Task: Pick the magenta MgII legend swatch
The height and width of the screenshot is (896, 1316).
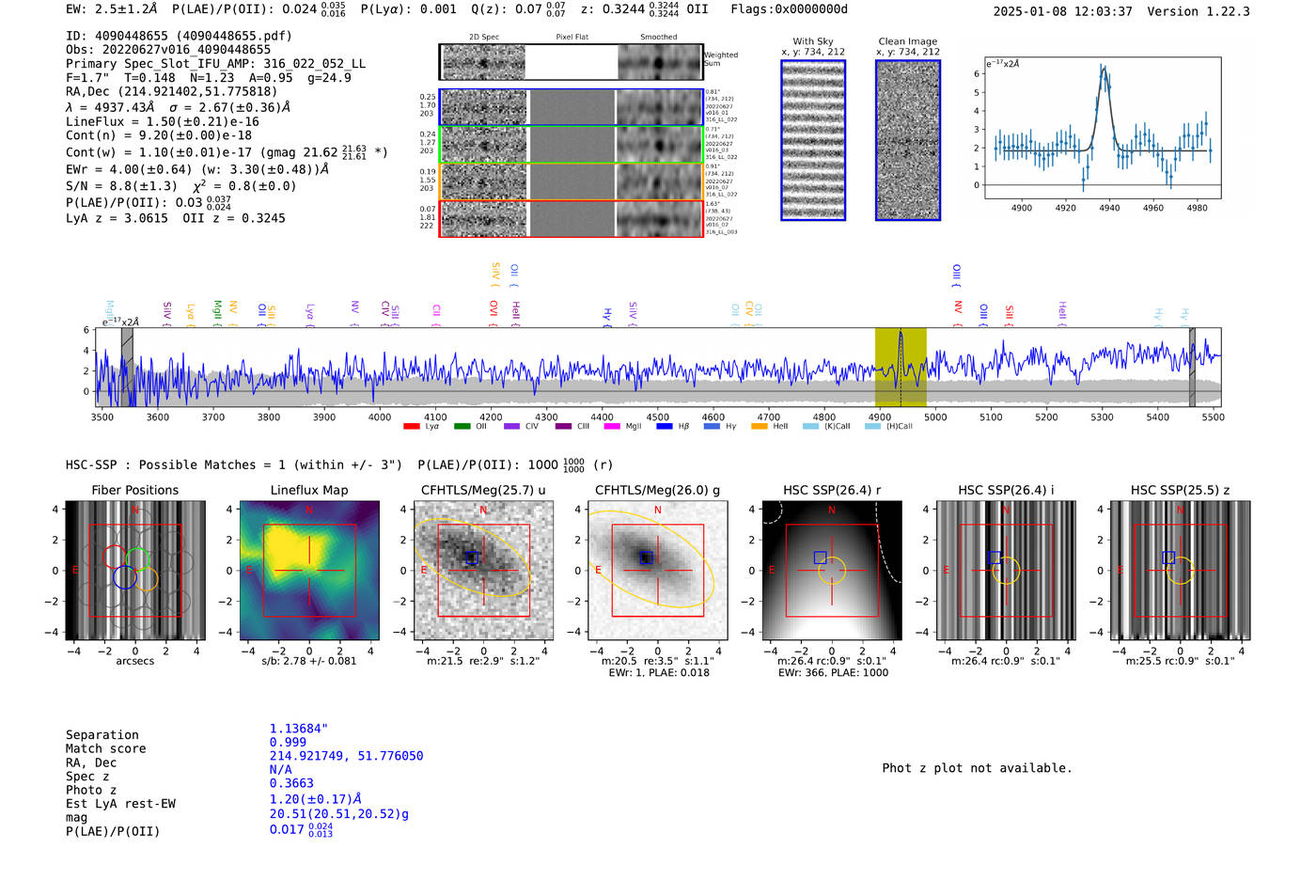Action: pos(612,427)
